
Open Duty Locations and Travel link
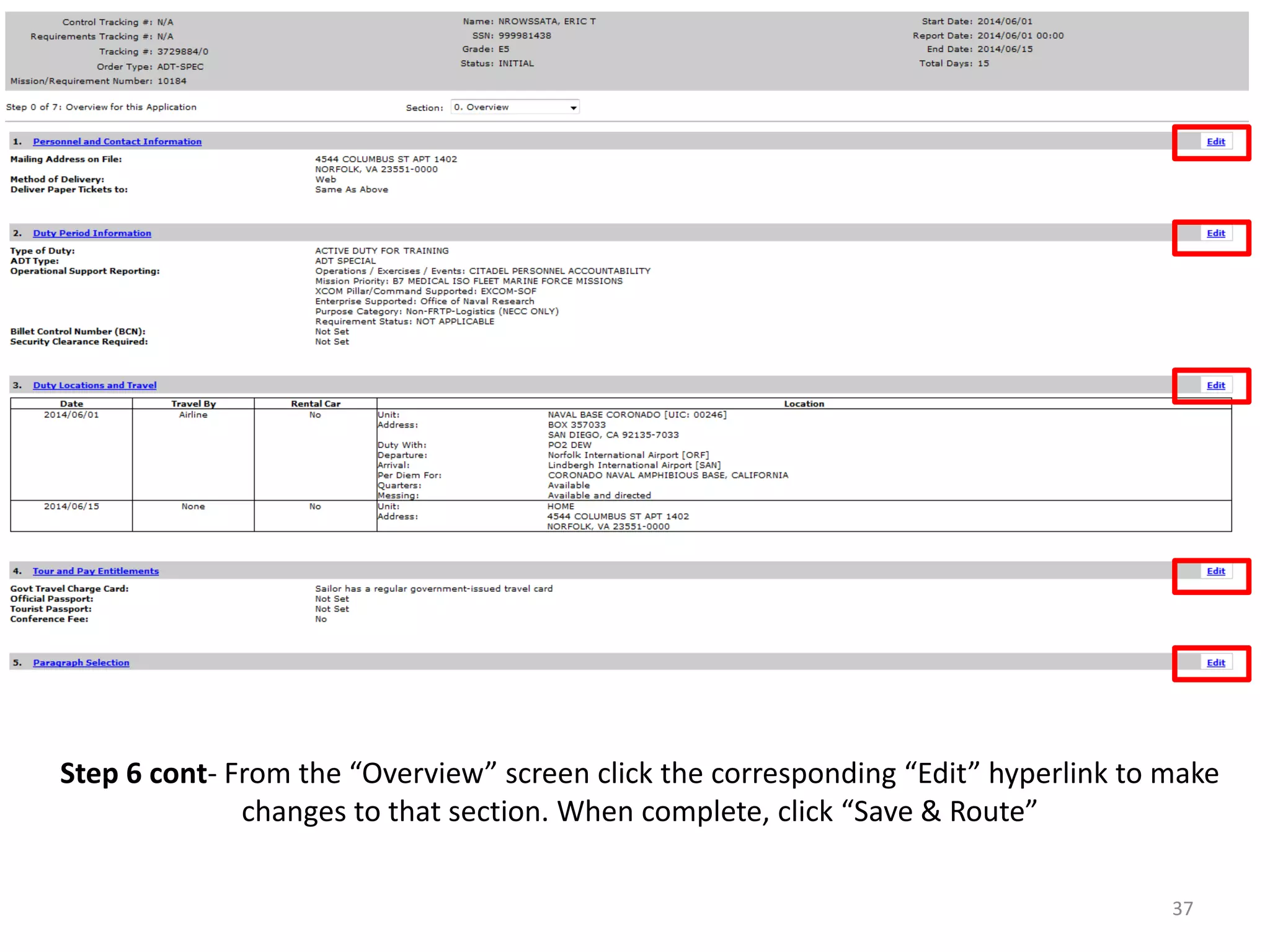click(94, 385)
